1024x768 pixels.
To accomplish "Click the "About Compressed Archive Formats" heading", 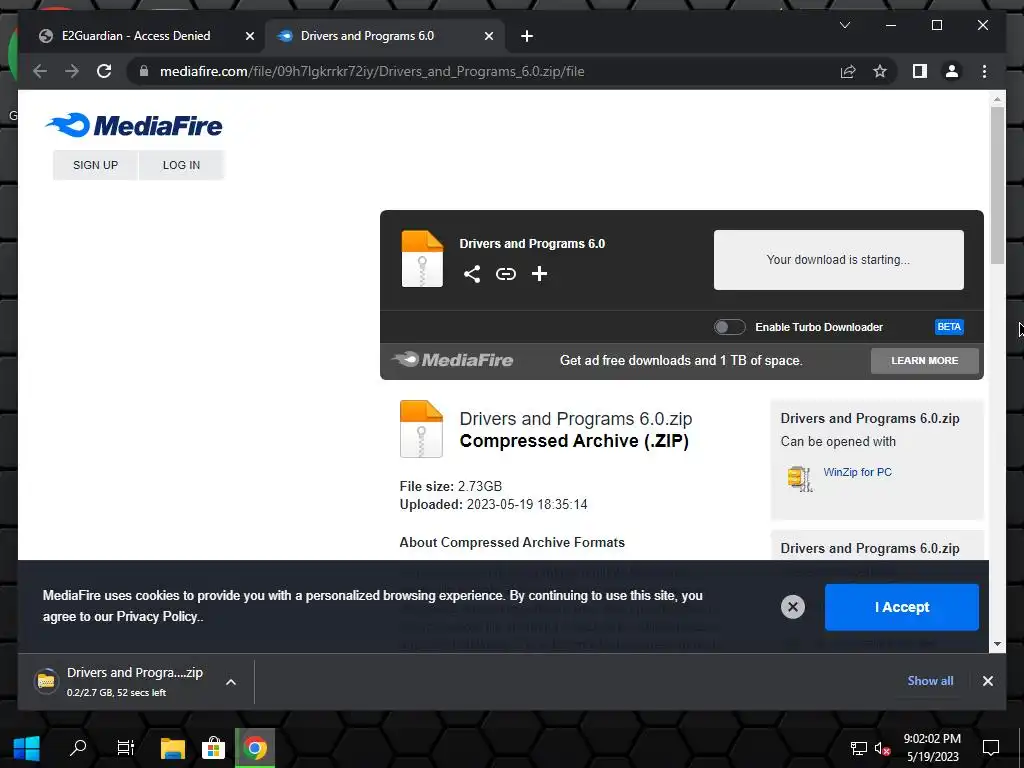I will (512, 543).
